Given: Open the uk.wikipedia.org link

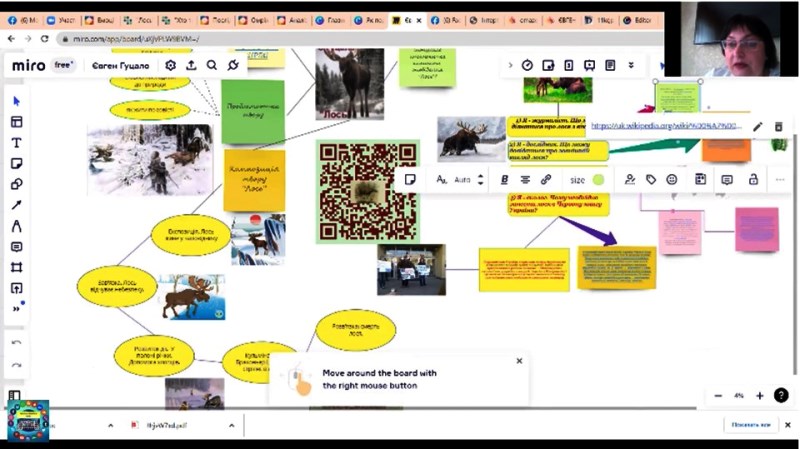Looking at the screenshot, I should pos(666,126).
